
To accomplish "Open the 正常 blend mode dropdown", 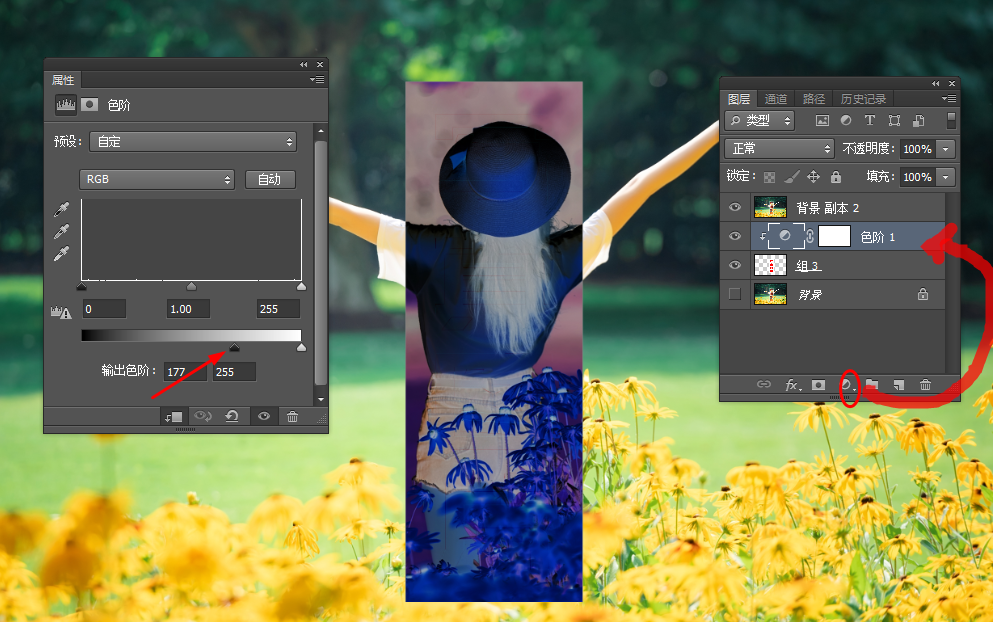I will pyautogui.click(x=780, y=148).
